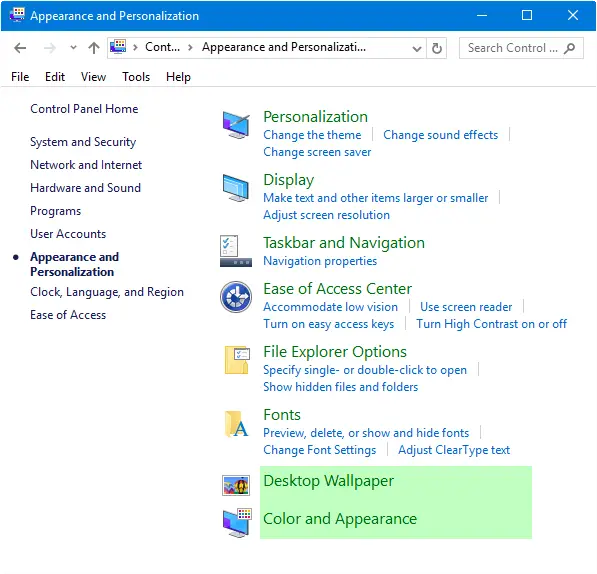Open the Ease of Access Center icon

(x=236, y=297)
